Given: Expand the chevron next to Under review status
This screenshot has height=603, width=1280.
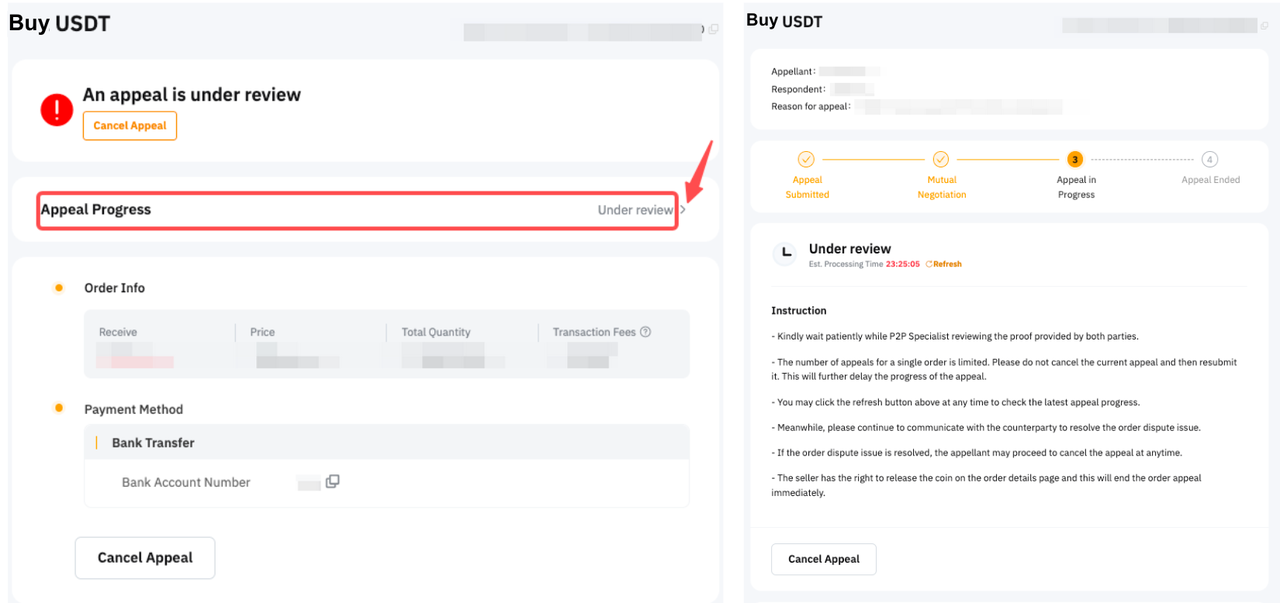Looking at the screenshot, I should 683,210.
